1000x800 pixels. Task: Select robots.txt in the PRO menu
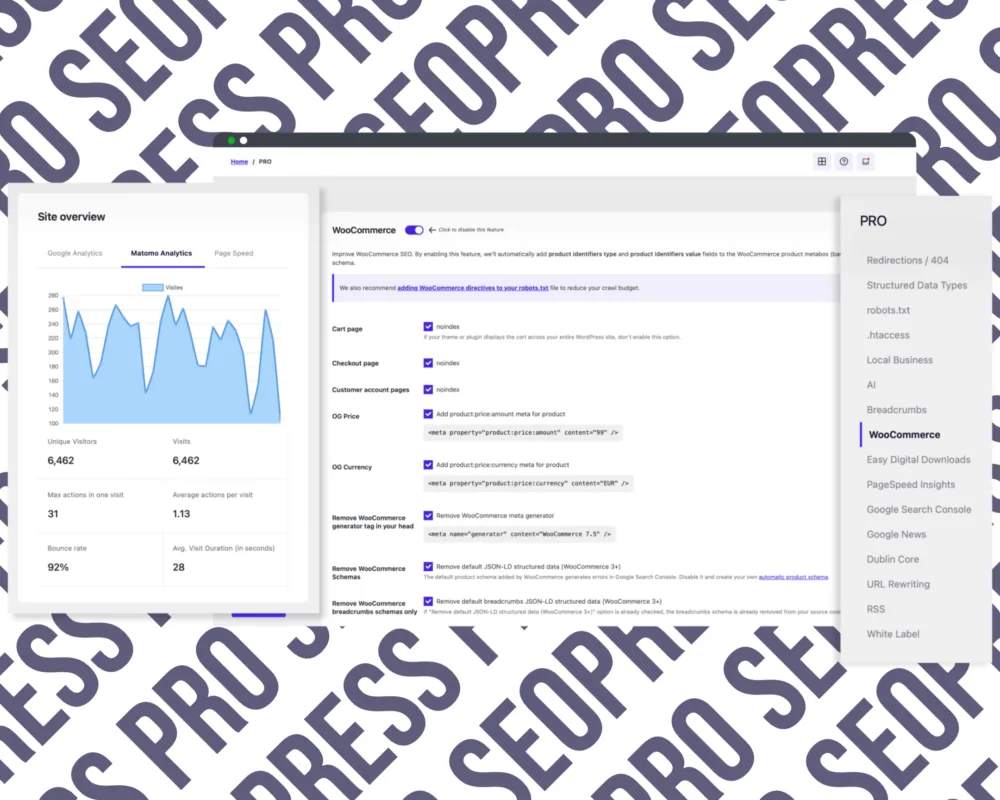click(x=888, y=310)
